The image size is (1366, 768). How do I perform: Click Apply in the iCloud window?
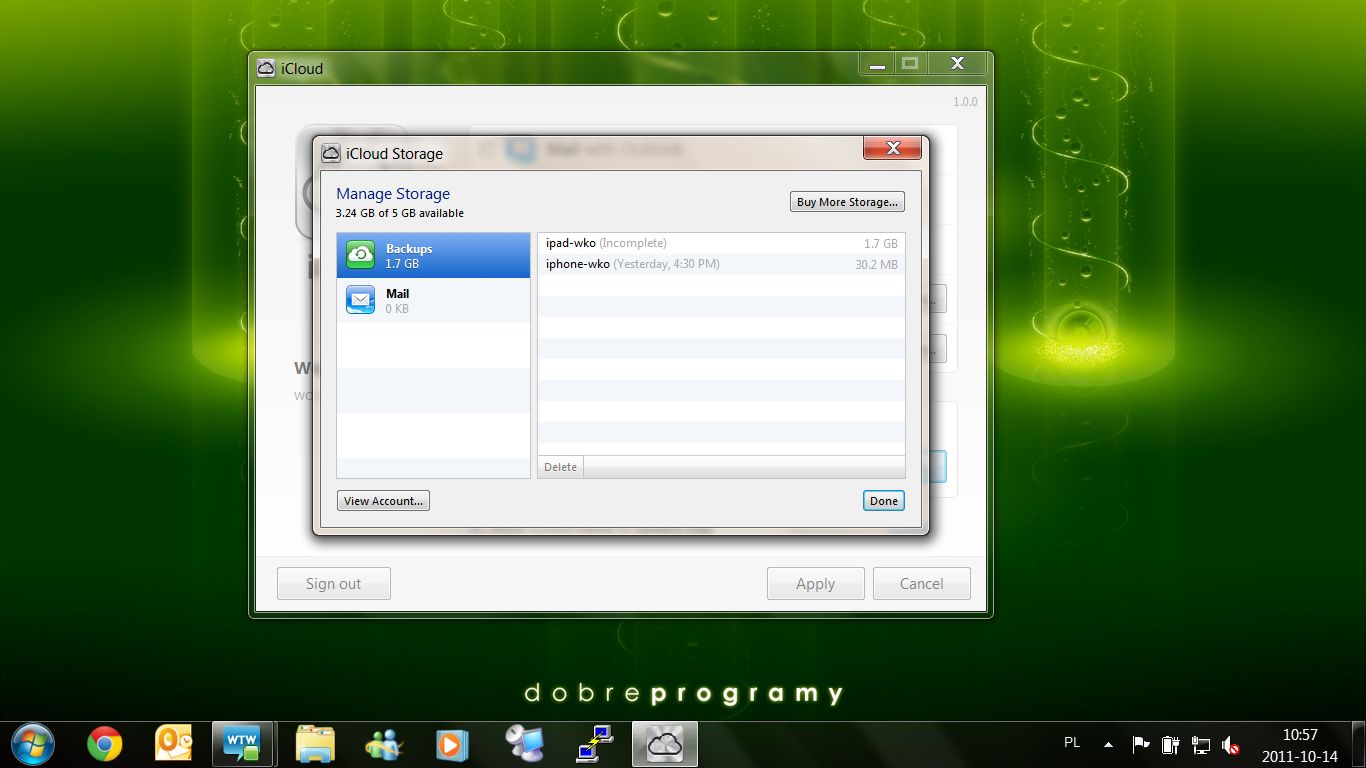coord(815,584)
